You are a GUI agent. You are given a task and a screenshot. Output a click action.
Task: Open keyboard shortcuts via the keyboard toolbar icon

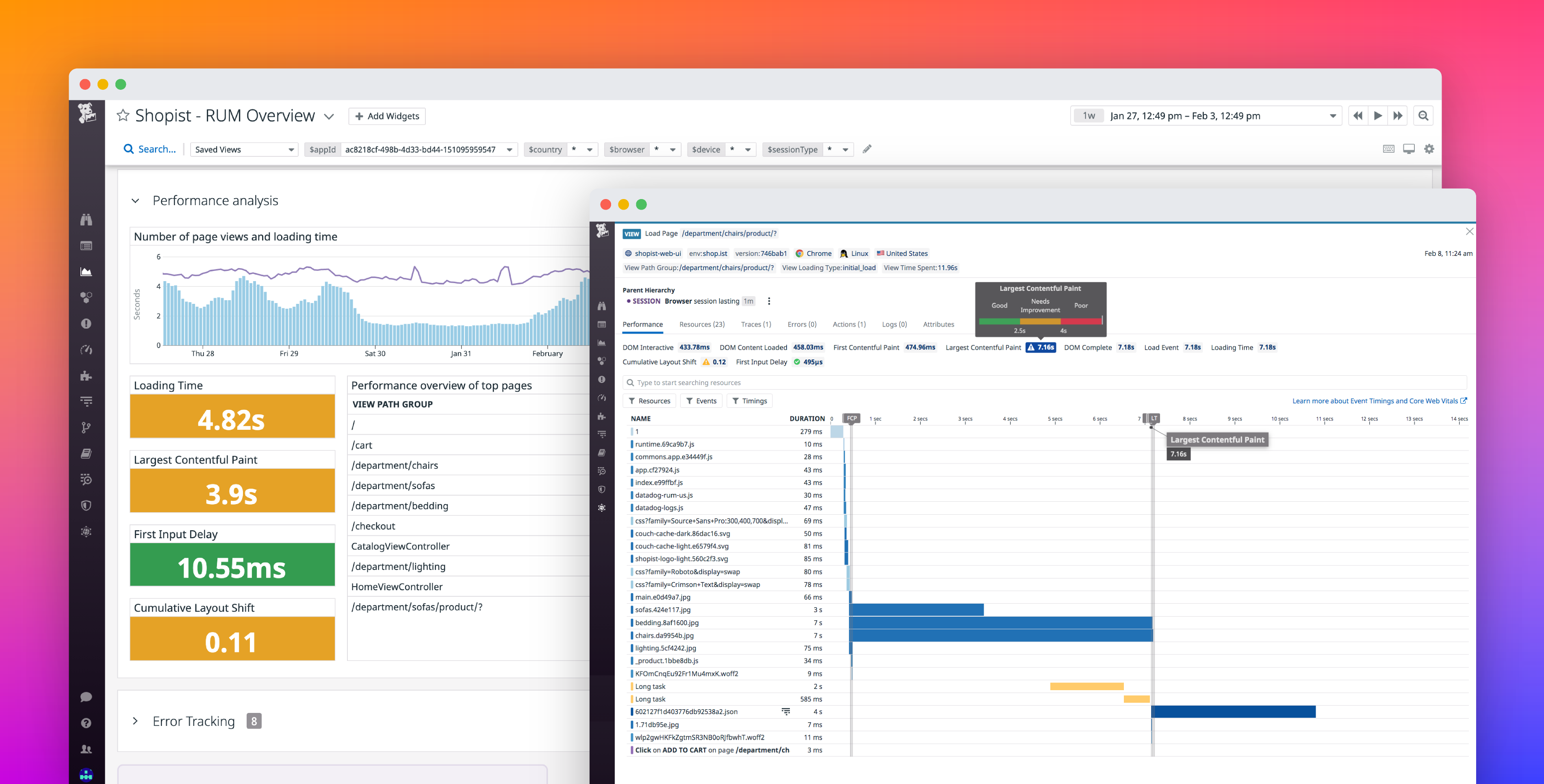click(x=1389, y=149)
